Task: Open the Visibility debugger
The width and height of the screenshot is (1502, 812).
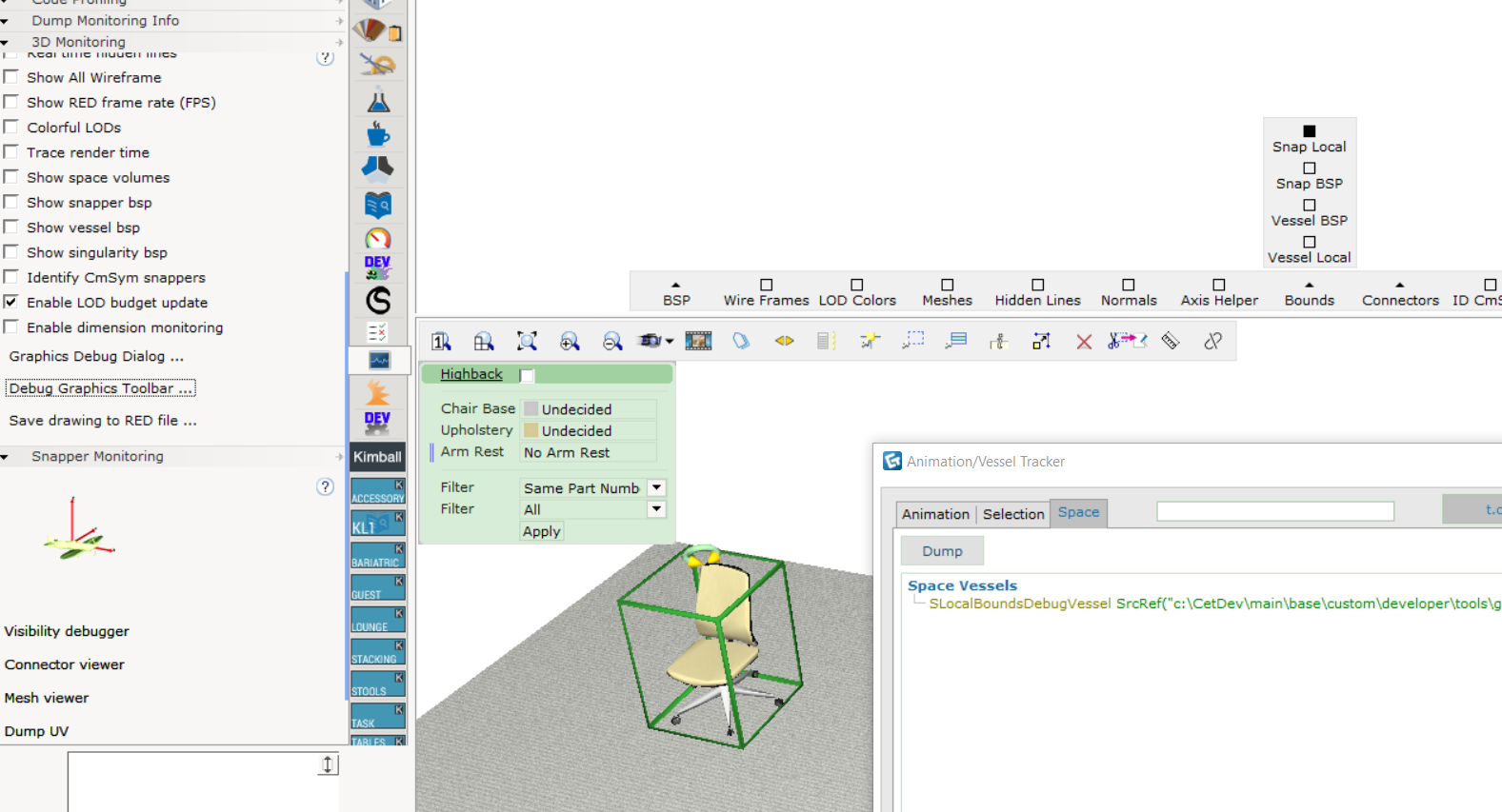Action: click(x=67, y=631)
